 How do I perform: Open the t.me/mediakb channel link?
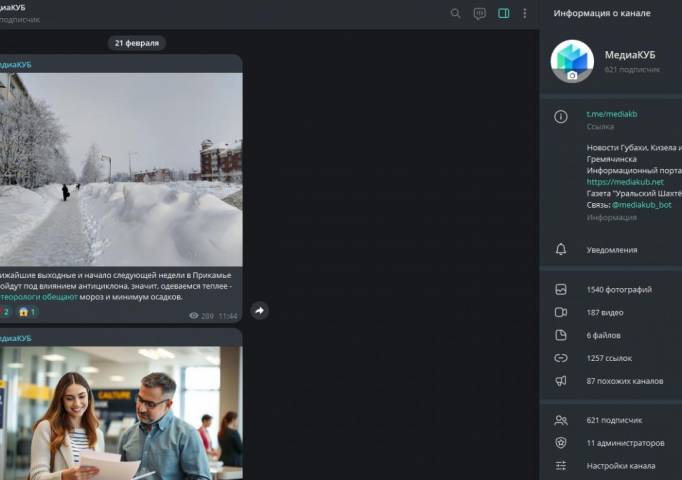(612, 114)
